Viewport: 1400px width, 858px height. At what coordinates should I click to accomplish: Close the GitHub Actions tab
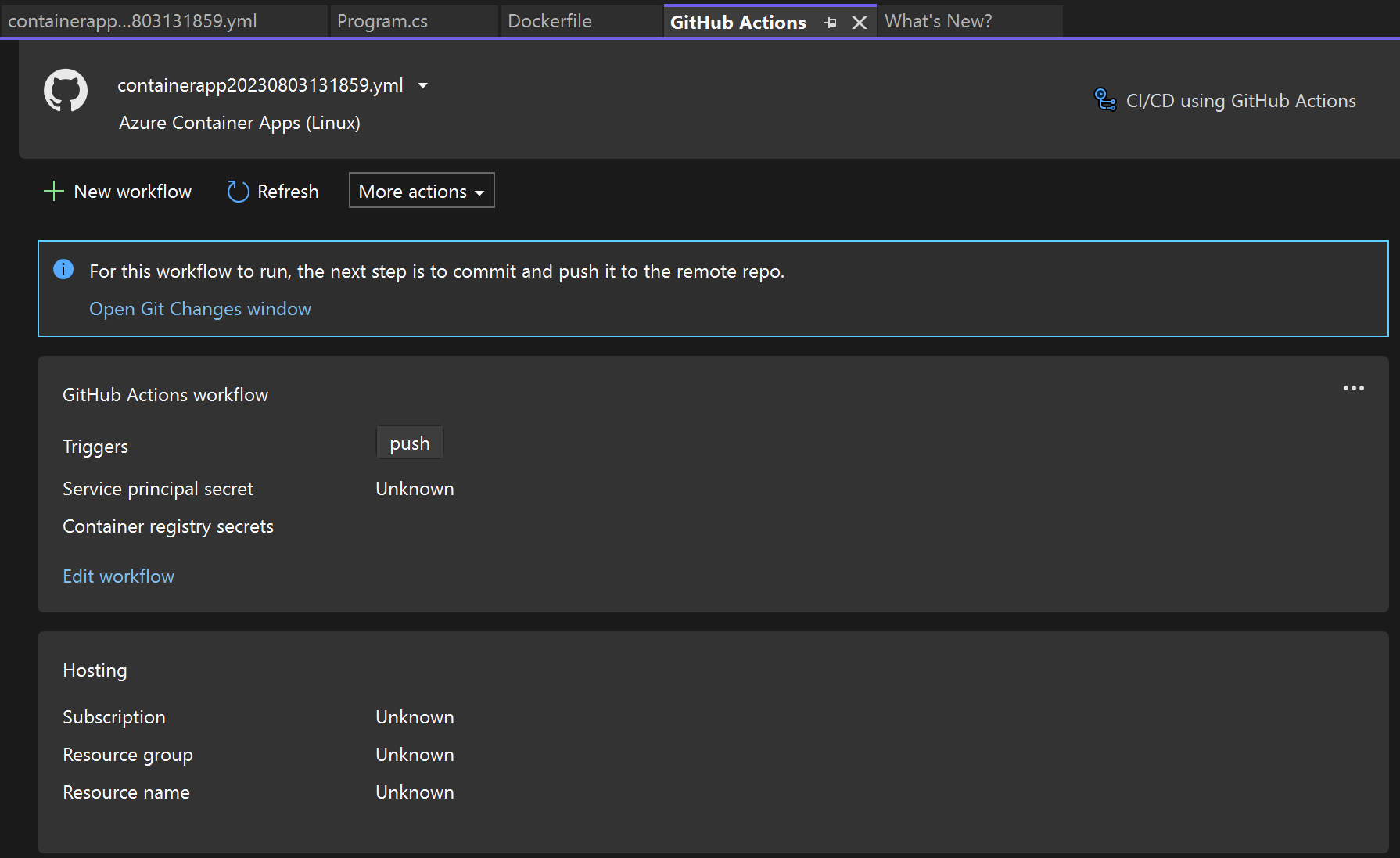(860, 22)
